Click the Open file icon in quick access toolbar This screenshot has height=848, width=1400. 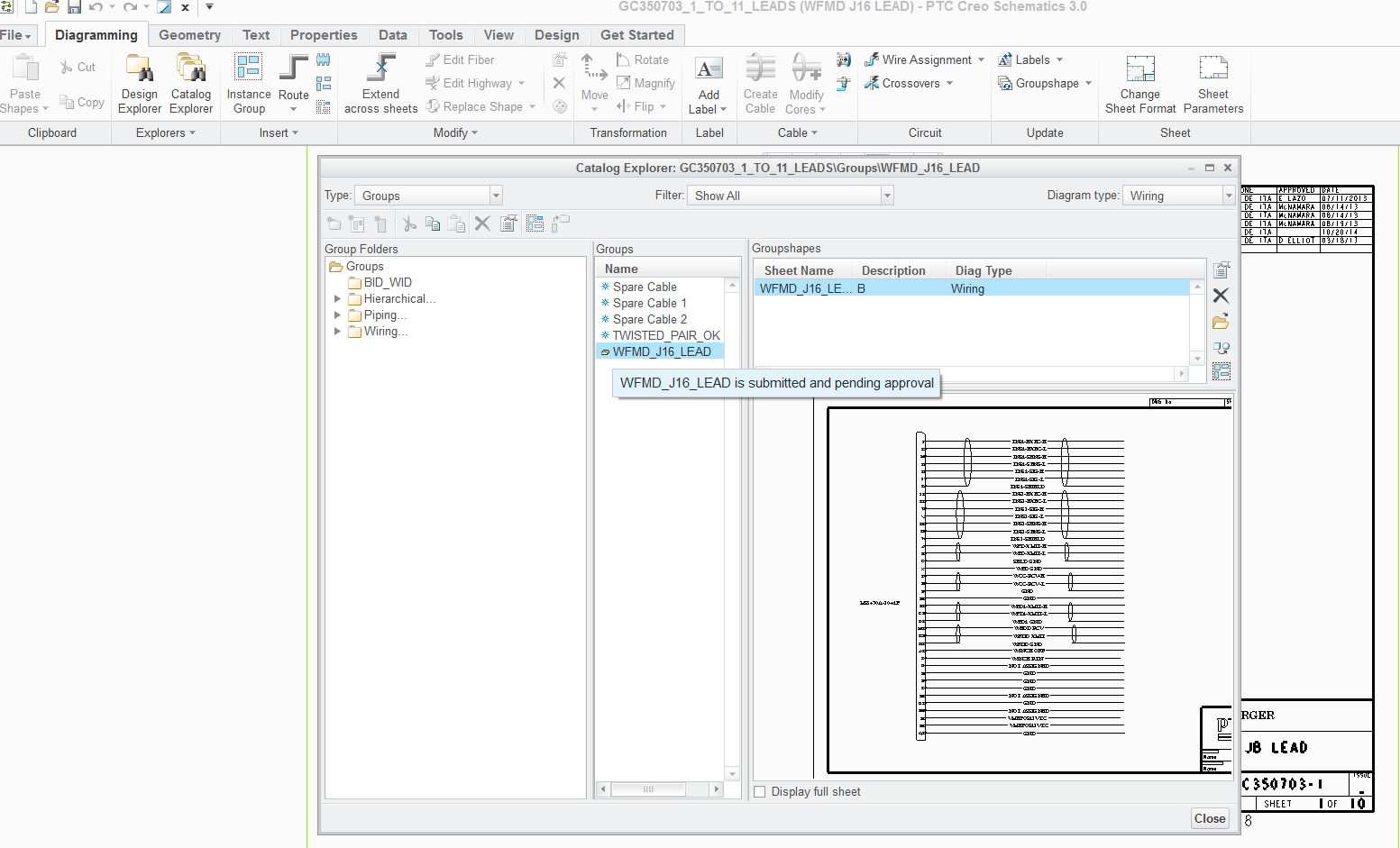(x=51, y=7)
